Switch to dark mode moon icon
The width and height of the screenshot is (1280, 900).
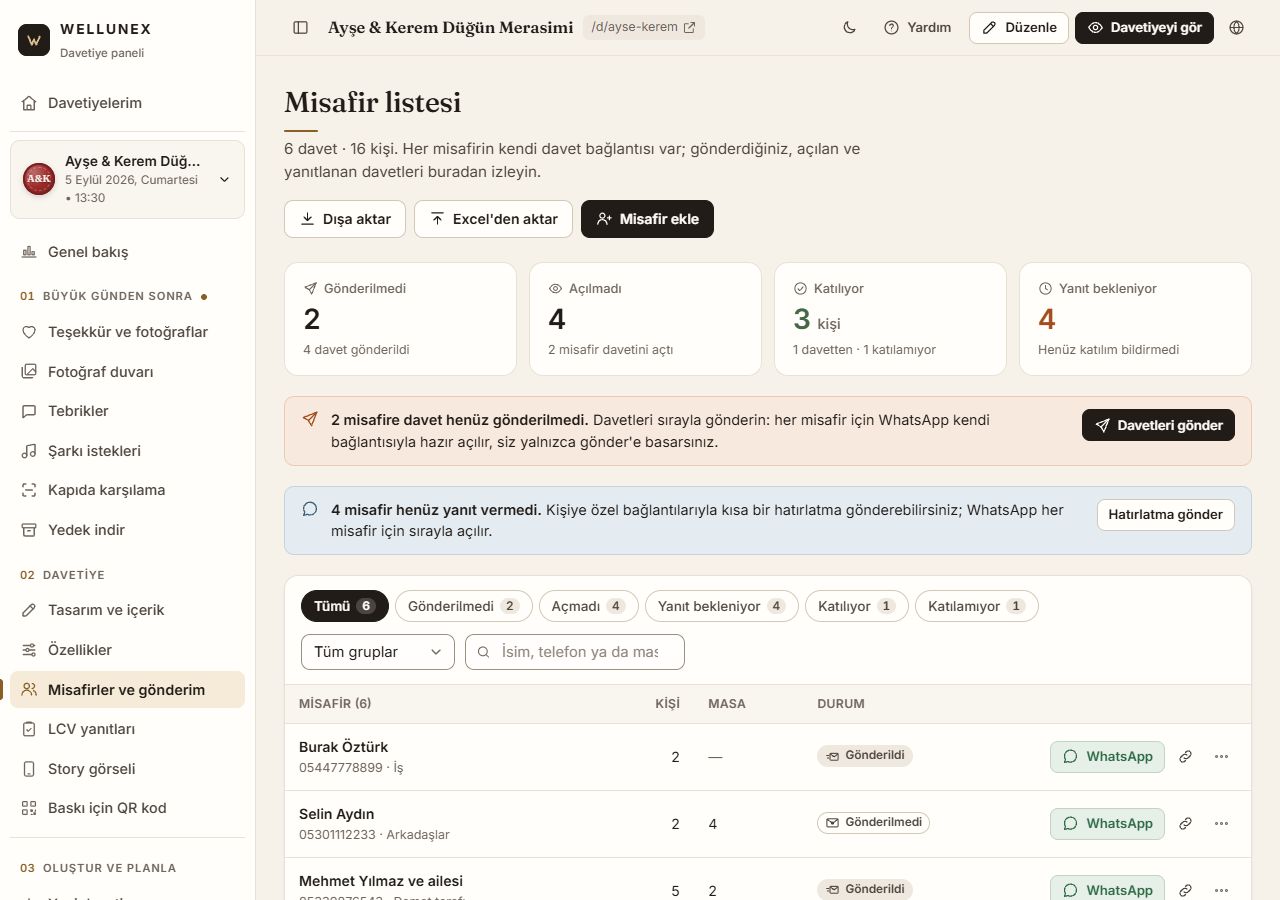pyautogui.click(x=850, y=28)
